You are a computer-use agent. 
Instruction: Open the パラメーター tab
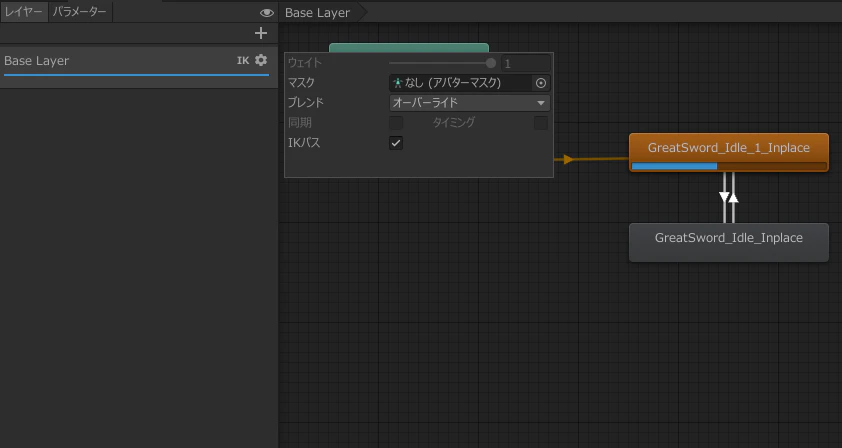[79, 11]
